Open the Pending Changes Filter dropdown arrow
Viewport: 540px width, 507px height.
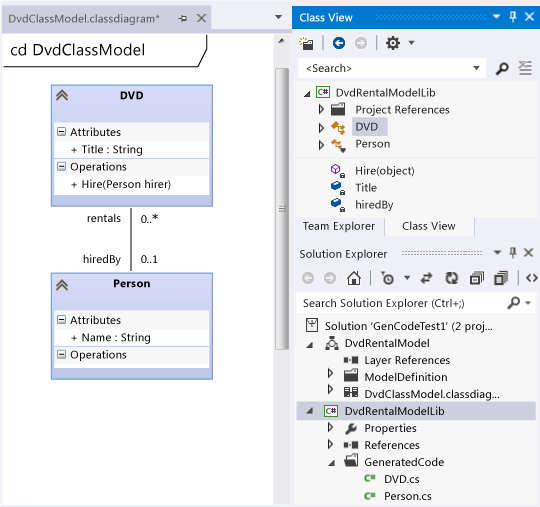407,278
